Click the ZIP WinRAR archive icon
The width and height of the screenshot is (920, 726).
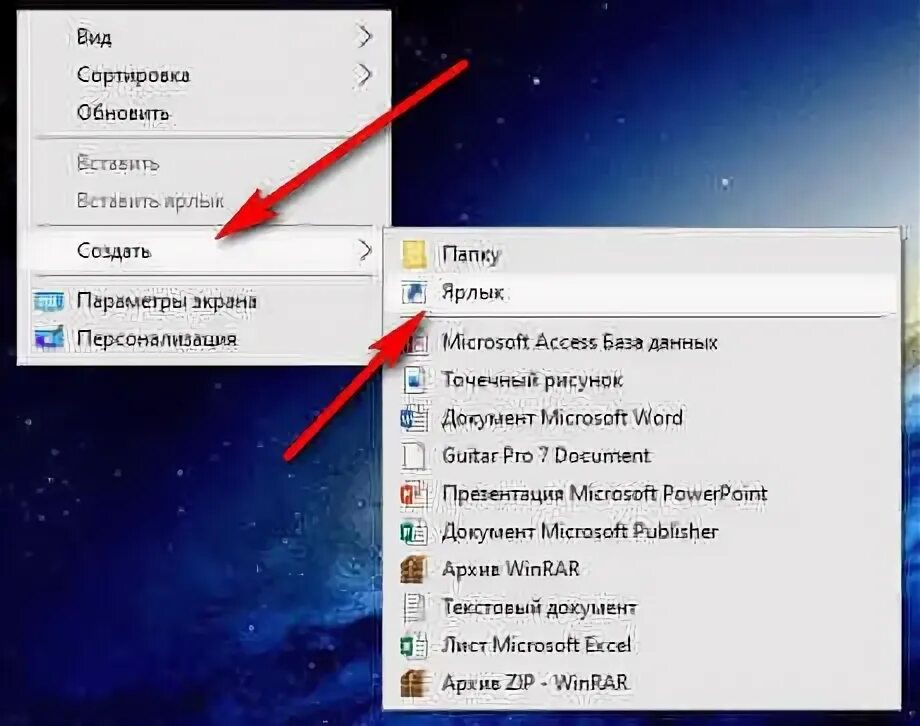click(x=414, y=683)
